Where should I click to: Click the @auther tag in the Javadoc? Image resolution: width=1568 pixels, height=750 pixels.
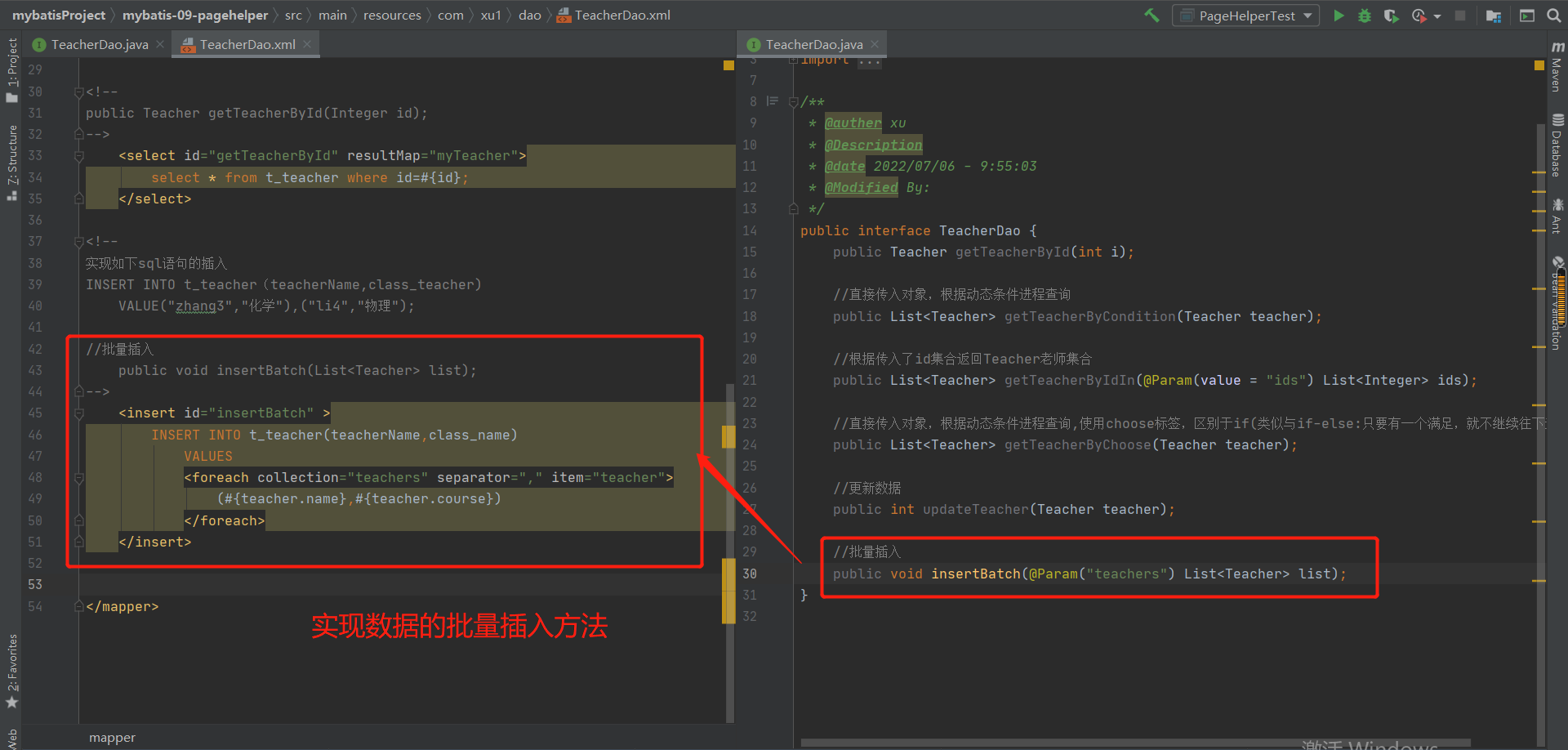(x=853, y=123)
